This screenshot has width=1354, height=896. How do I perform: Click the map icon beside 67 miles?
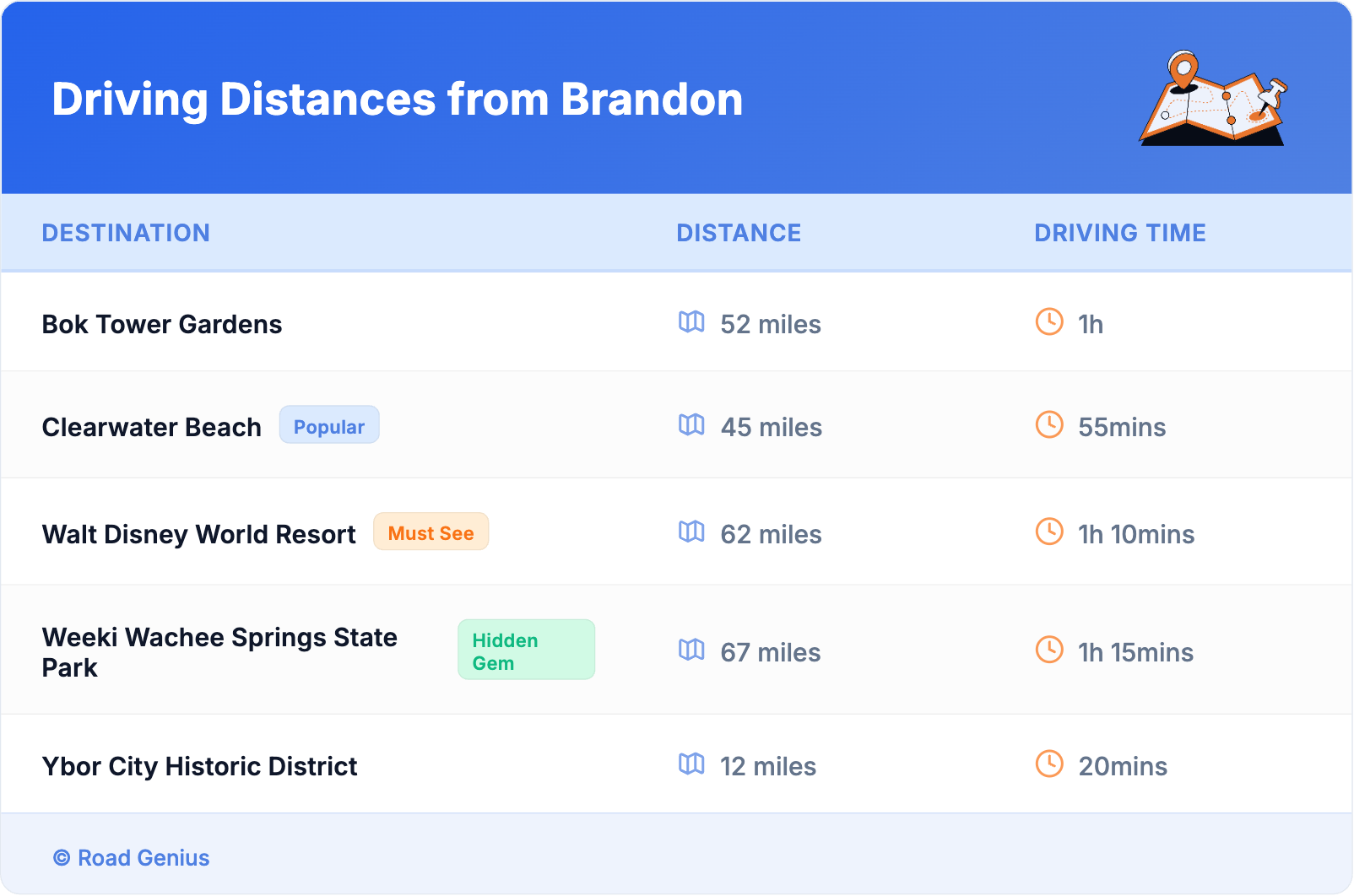(x=691, y=650)
